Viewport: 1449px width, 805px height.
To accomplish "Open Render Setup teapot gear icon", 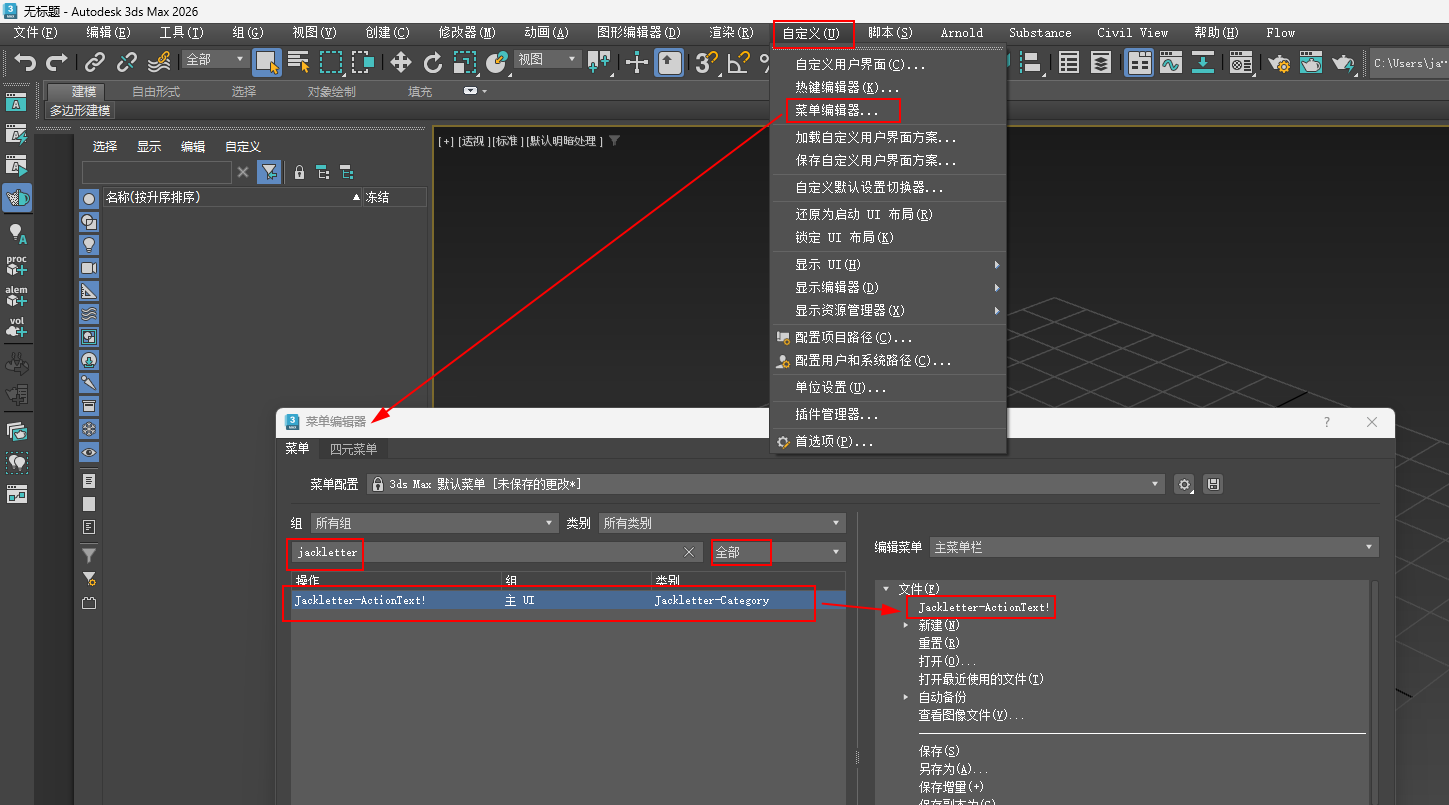I will tap(1279, 63).
